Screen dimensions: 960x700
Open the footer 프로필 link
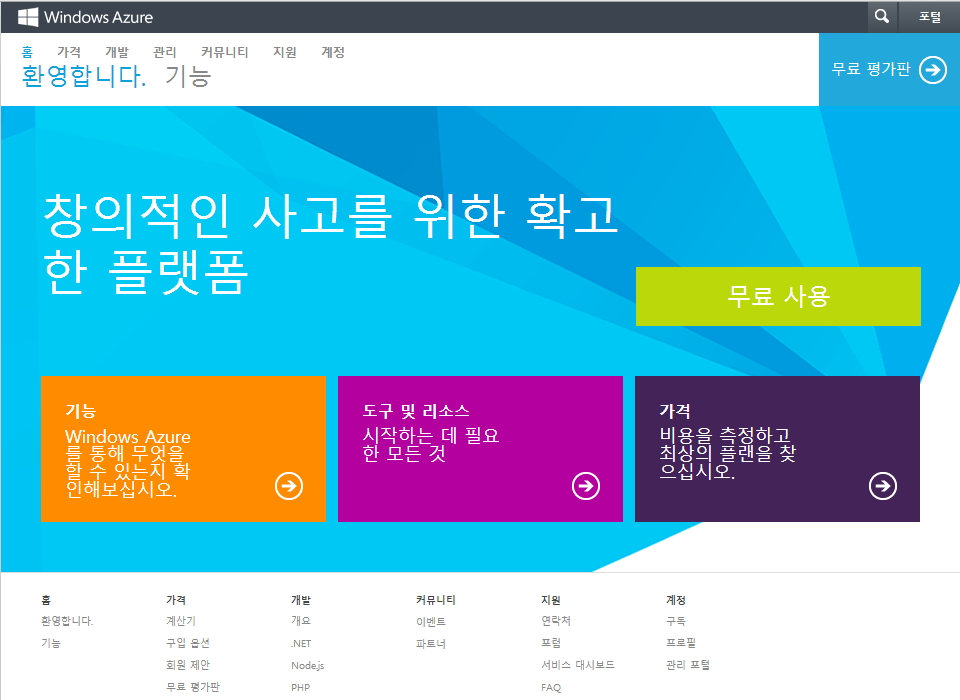681,643
